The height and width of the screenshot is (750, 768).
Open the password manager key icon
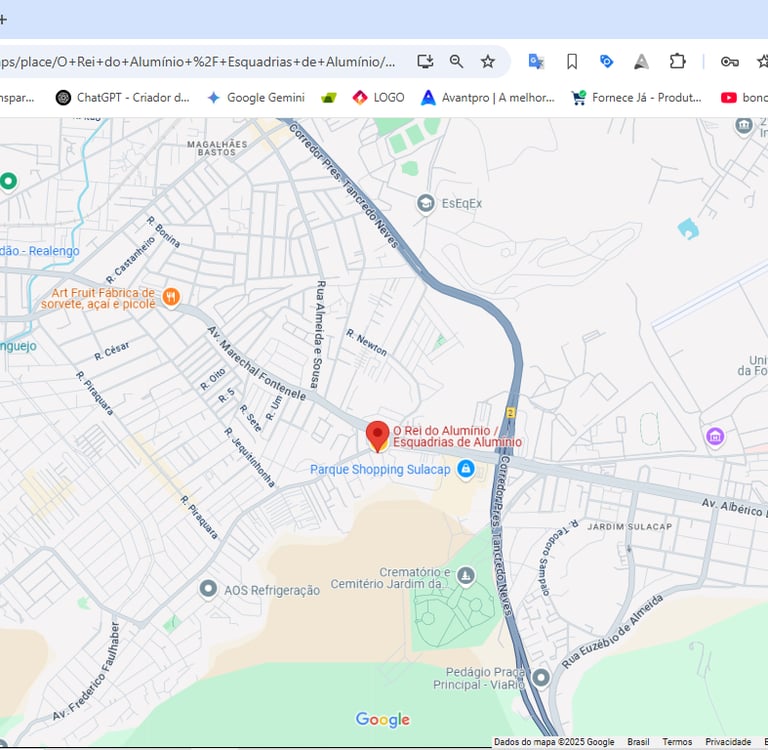tap(729, 62)
